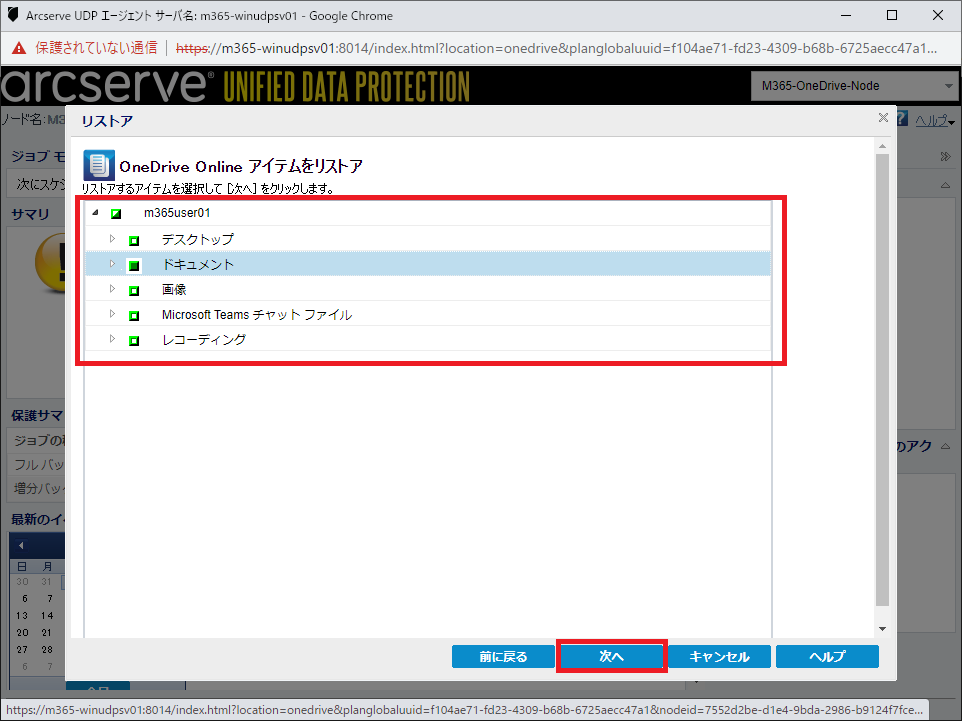Click calendar date 14
Viewport: 962px width, 721px height.
47,615
